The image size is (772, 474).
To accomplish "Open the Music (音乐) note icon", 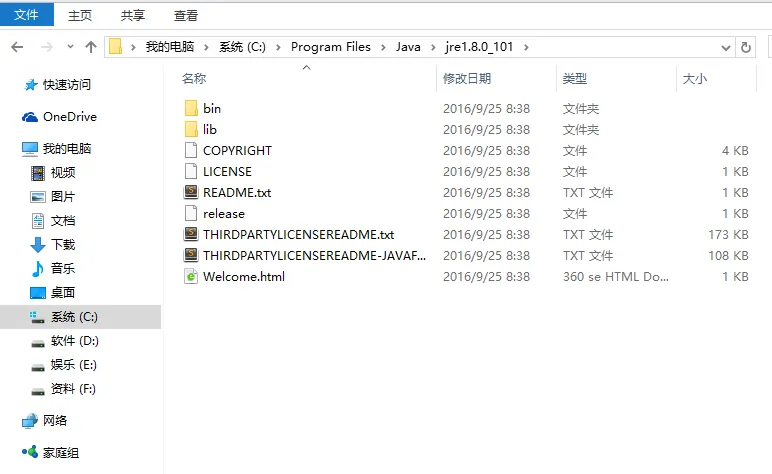I will click(x=38, y=269).
